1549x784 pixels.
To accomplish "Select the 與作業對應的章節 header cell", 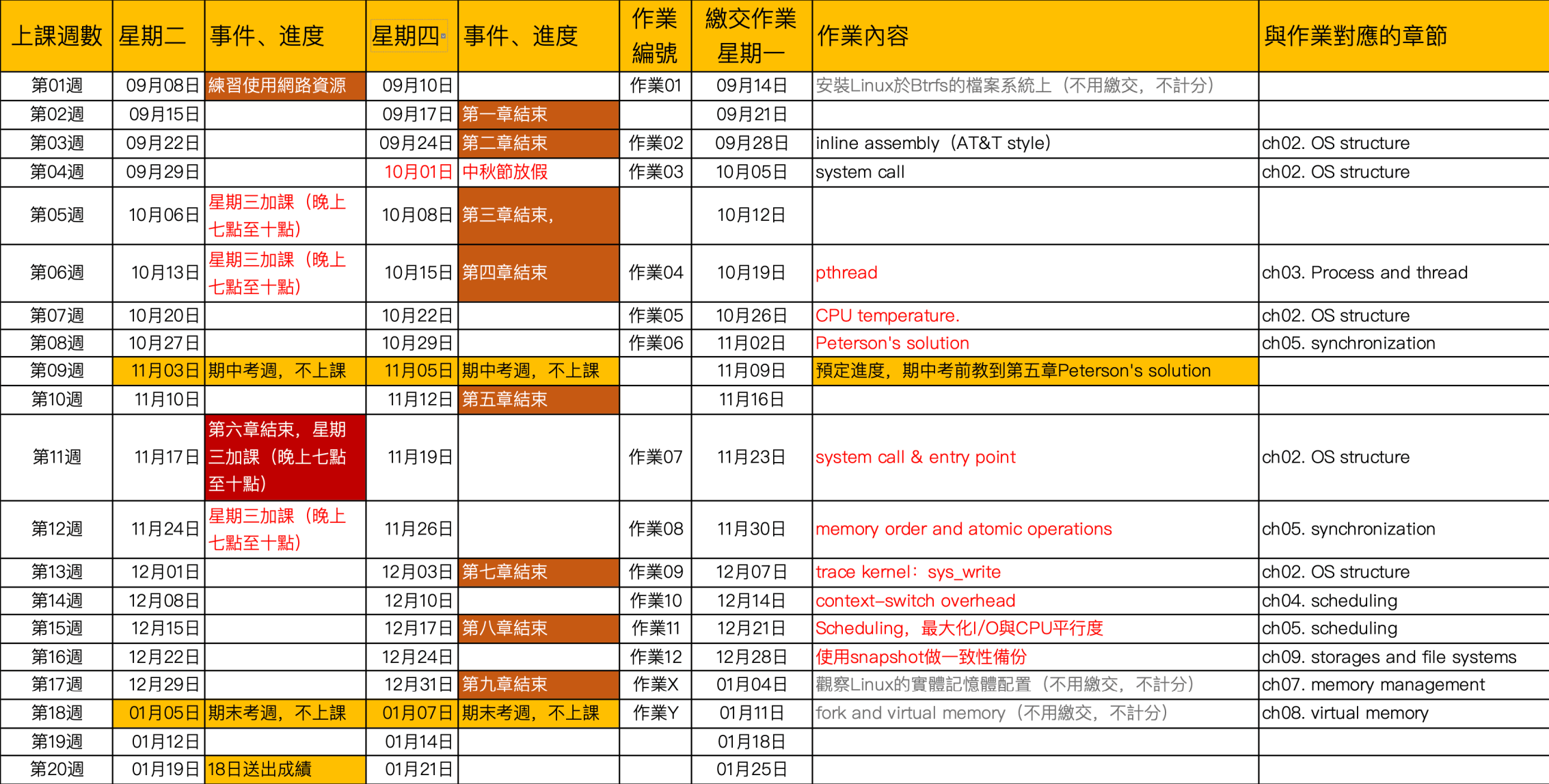I will point(1355,36).
